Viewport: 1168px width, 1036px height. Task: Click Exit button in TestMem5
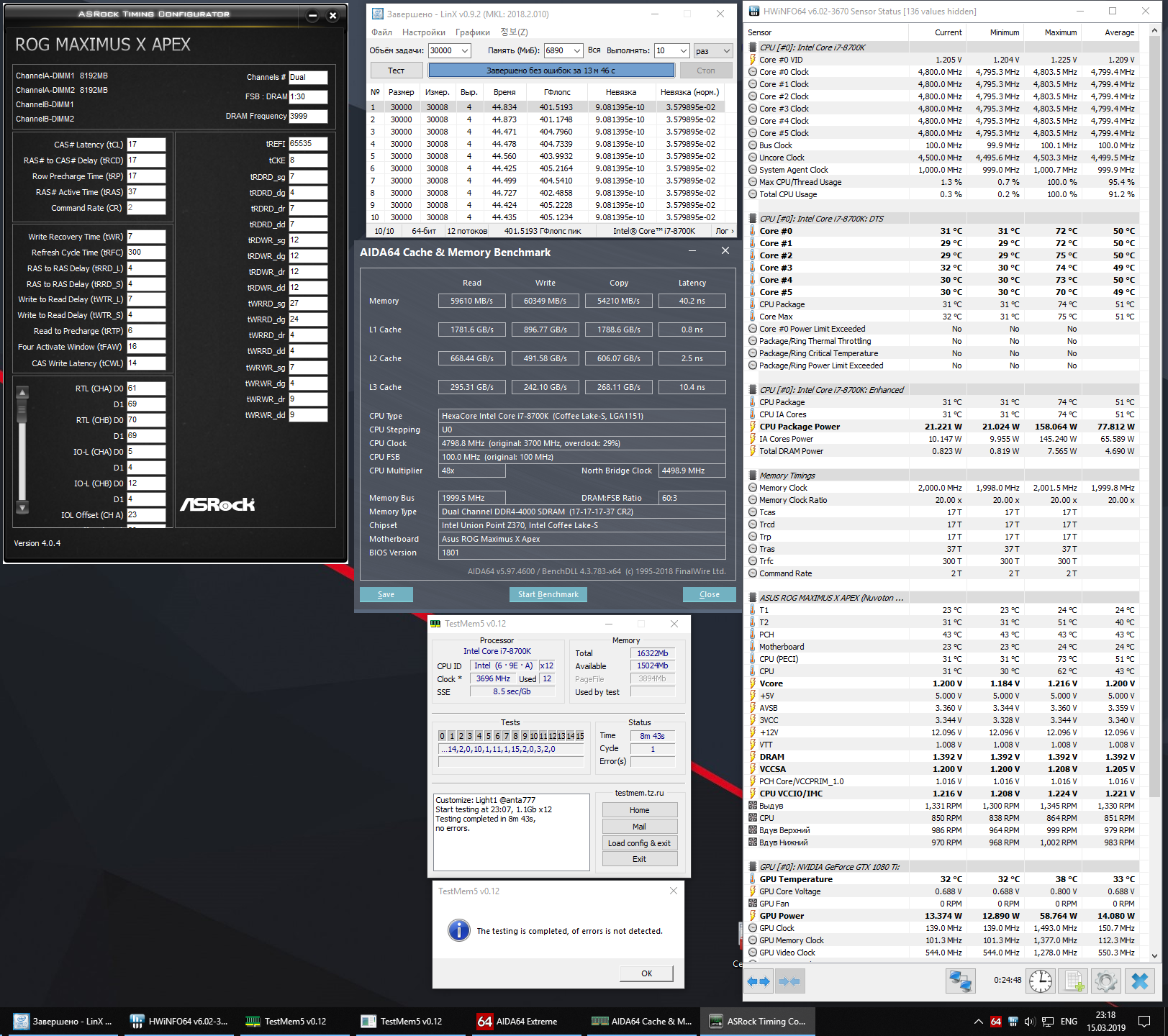tap(640, 859)
